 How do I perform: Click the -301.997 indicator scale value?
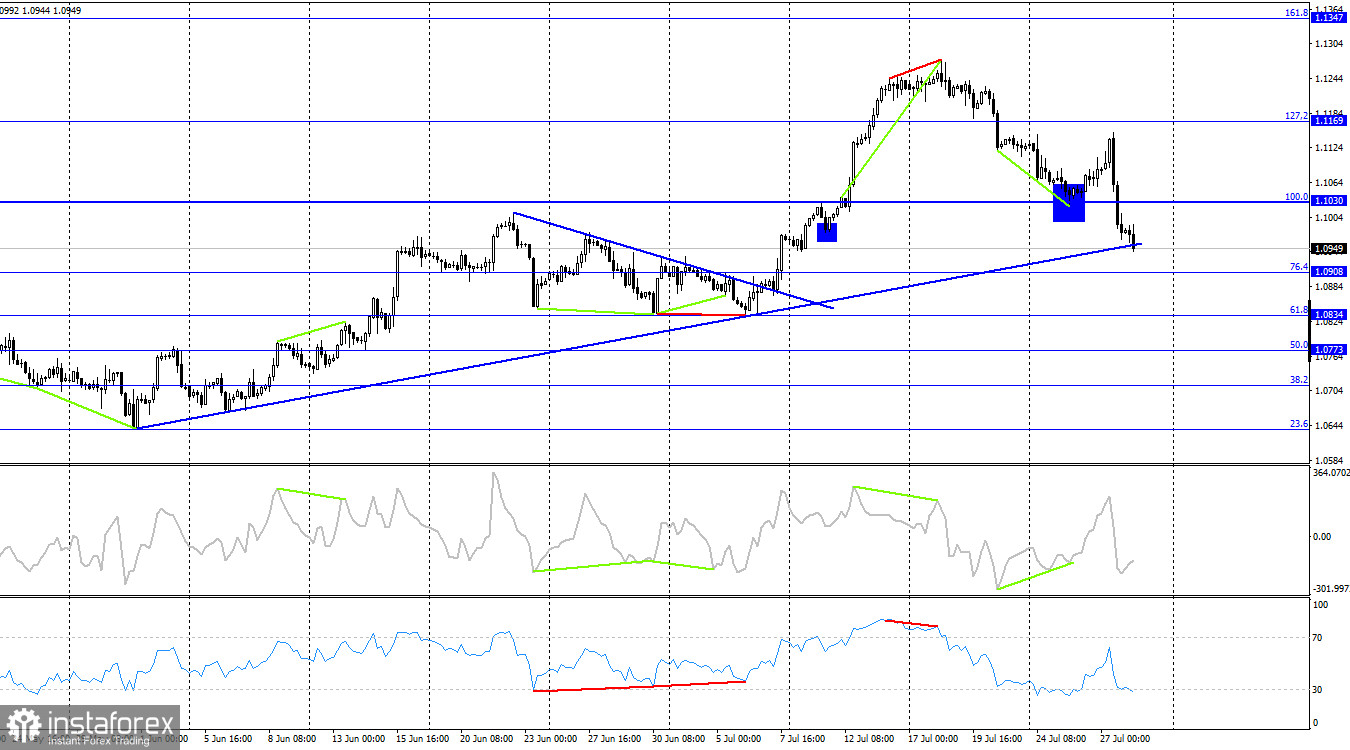[1330, 589]
